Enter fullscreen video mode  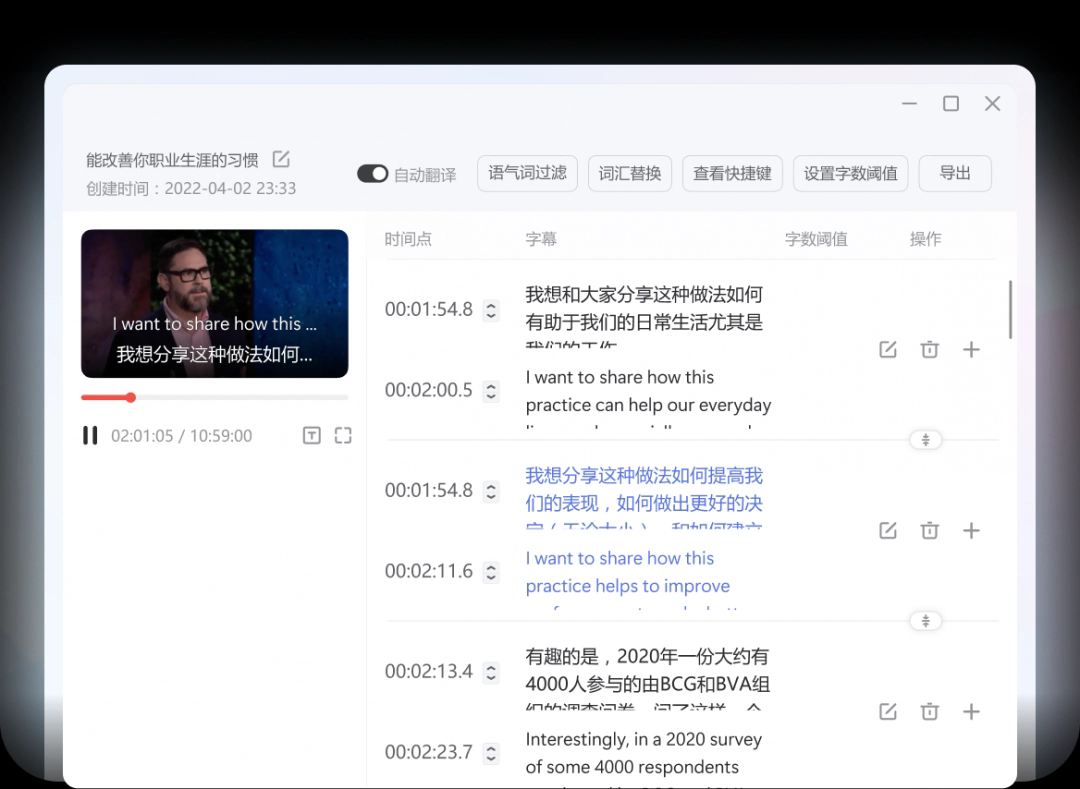[343, 435]
